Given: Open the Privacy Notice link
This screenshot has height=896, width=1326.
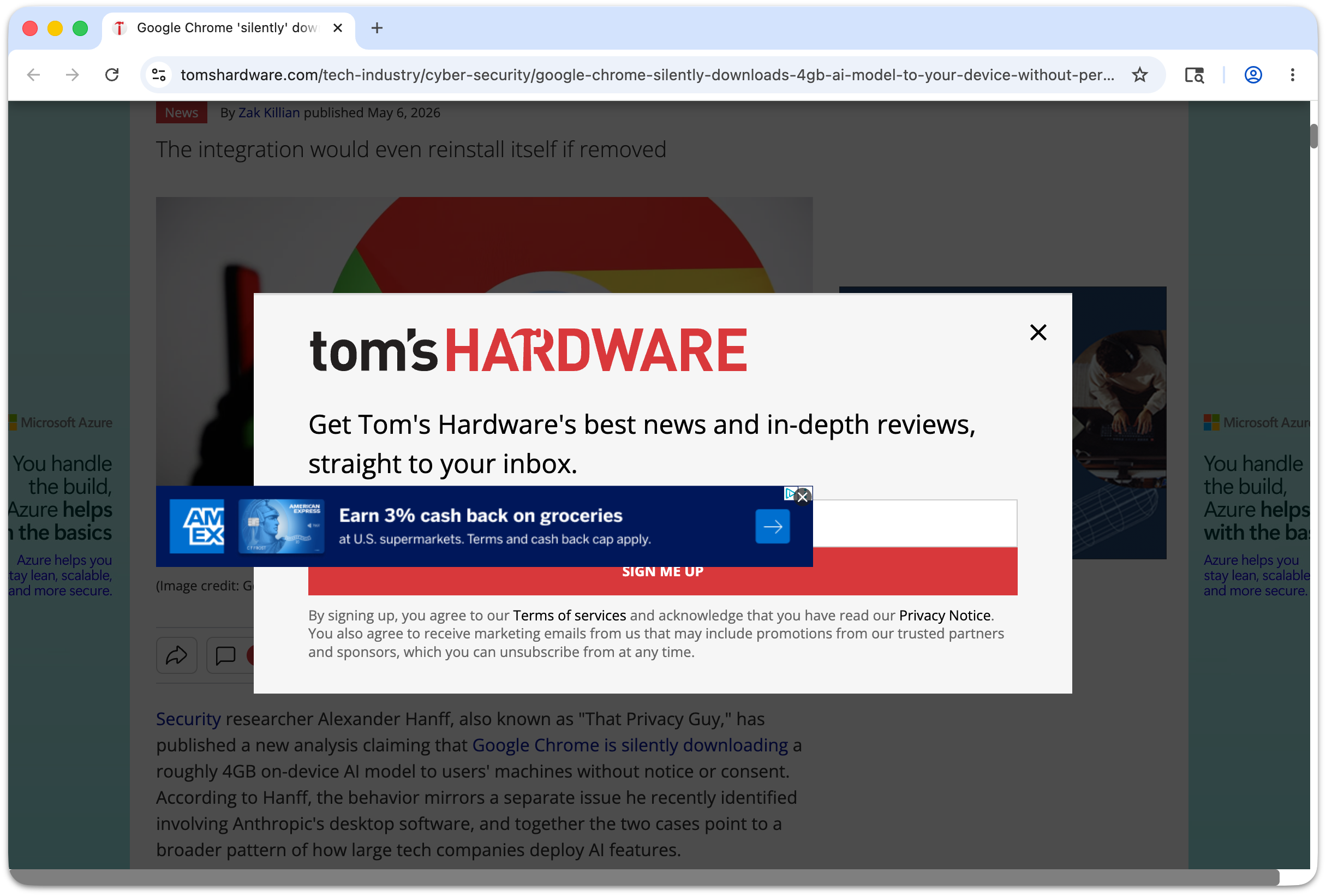Looking at the screenshot, I should point(944,615).
